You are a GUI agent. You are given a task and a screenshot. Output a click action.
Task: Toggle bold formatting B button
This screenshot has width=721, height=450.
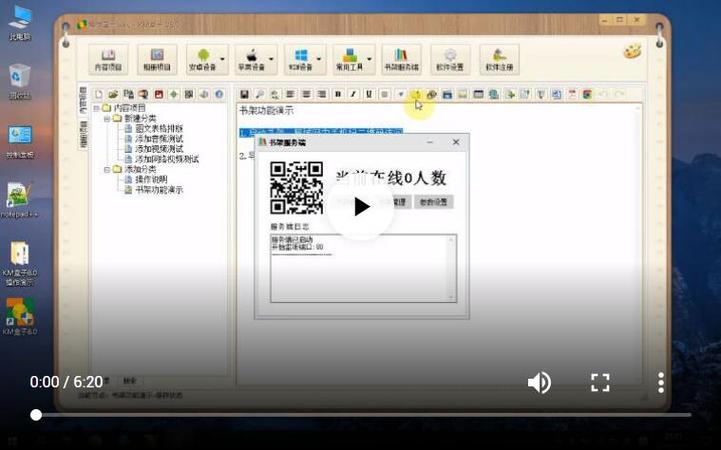coord(338,94)
